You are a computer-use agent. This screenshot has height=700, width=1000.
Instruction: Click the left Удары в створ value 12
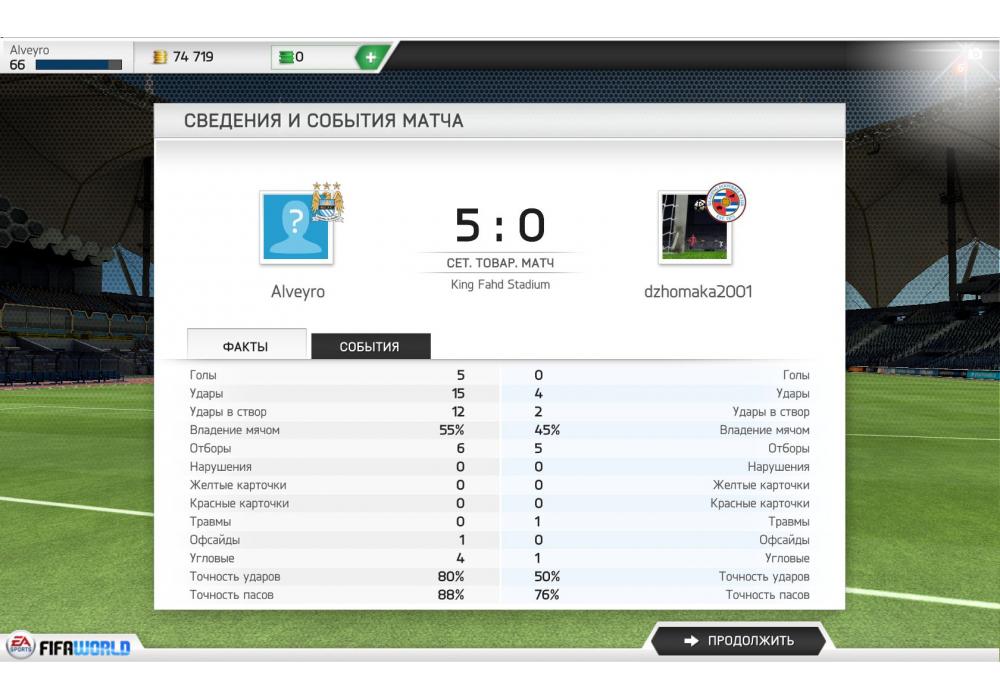[x=458, y=412]
